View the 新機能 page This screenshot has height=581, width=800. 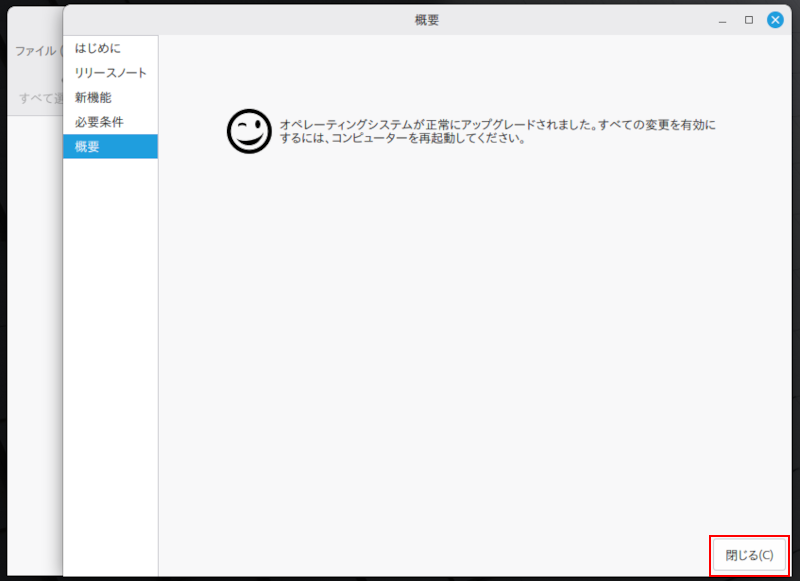pos(96,98)
